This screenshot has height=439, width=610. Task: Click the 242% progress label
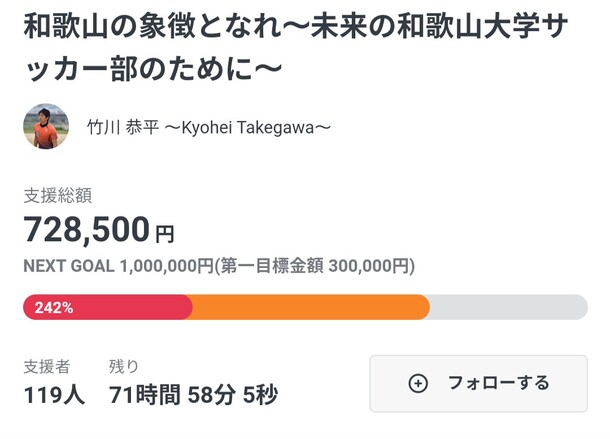53,307
